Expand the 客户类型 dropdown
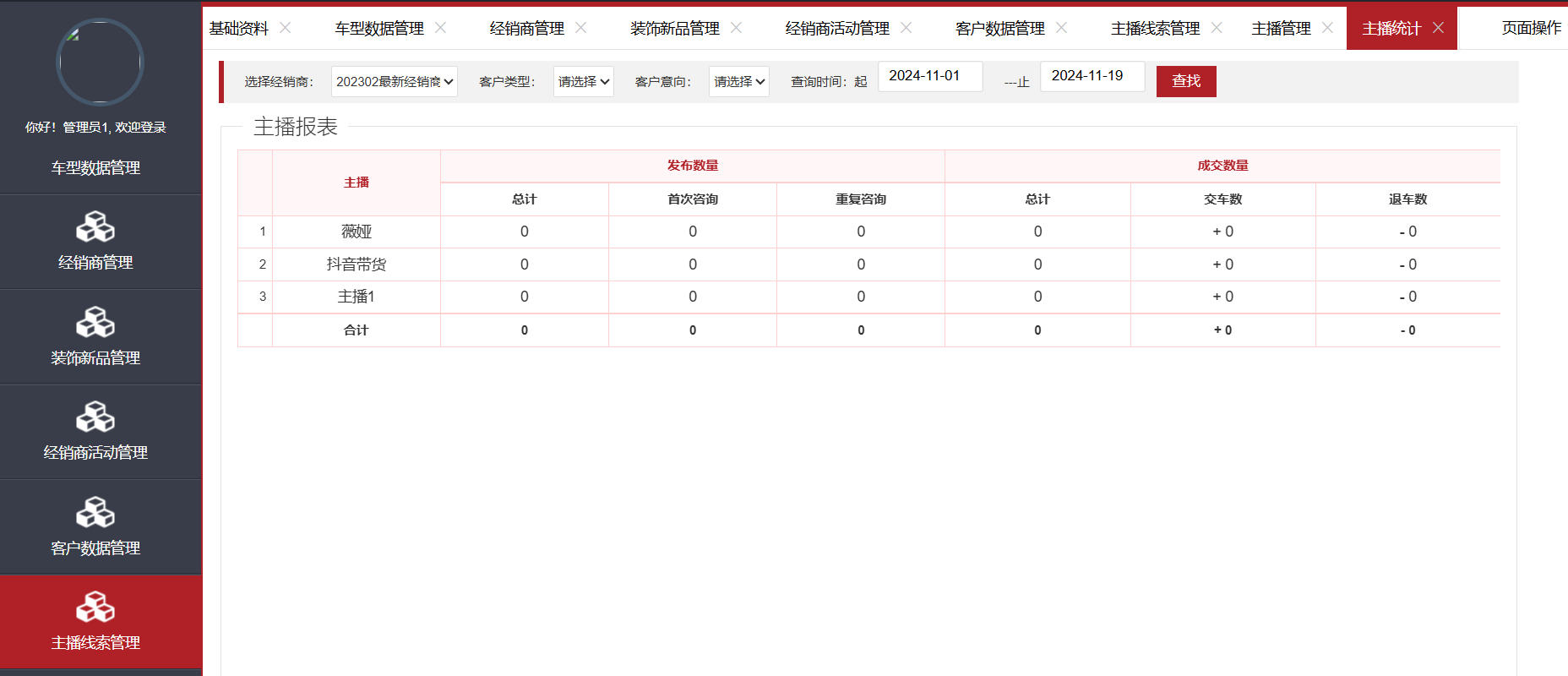 point(583,82)
